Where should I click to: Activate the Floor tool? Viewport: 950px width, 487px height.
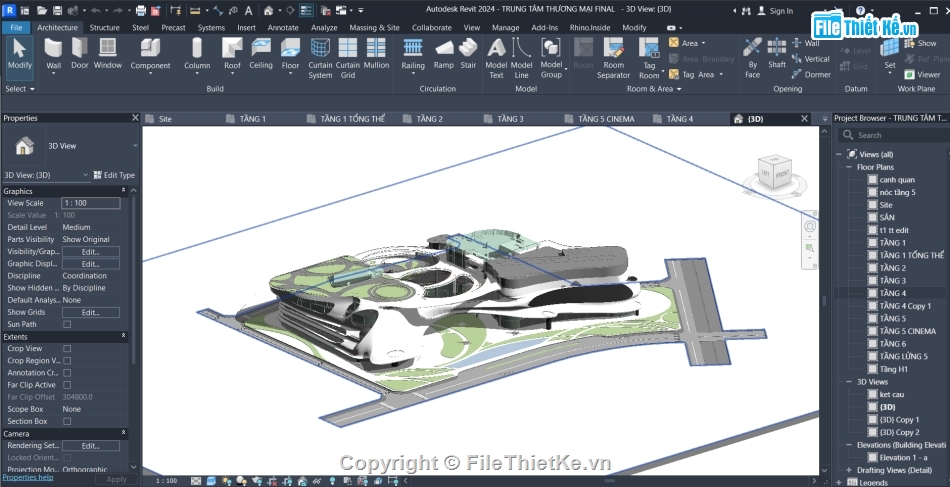pos(290,55)
